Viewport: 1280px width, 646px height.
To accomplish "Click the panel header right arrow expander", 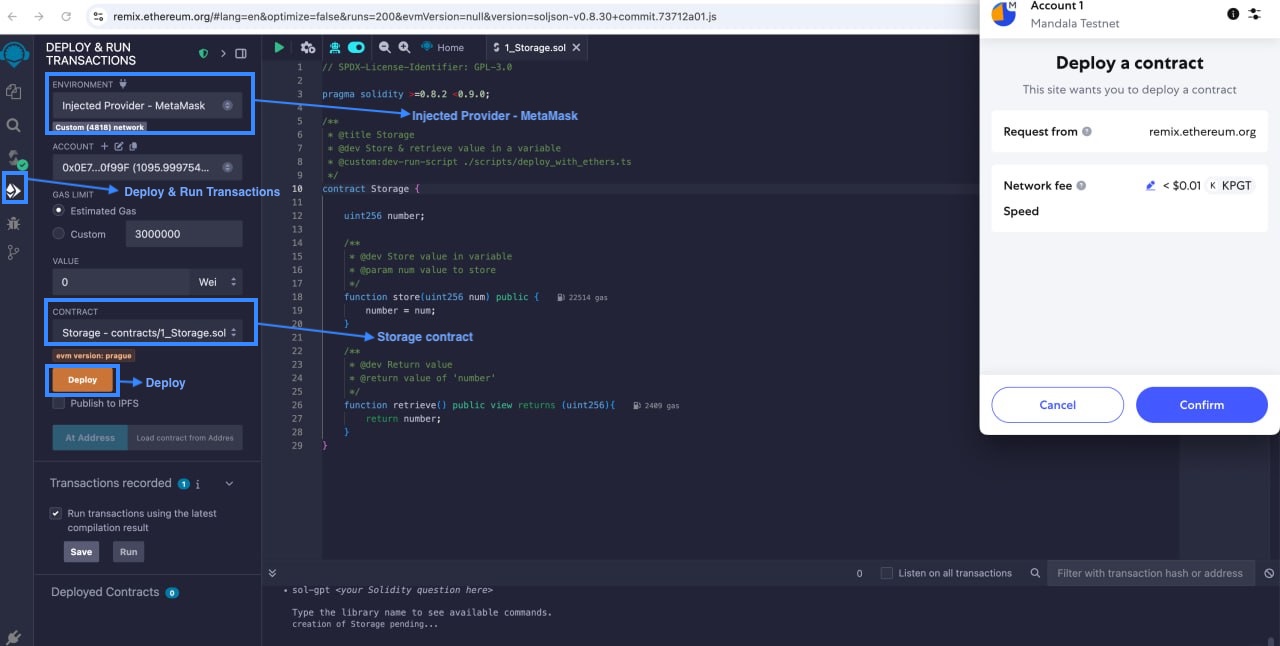I will click(224, 54).
